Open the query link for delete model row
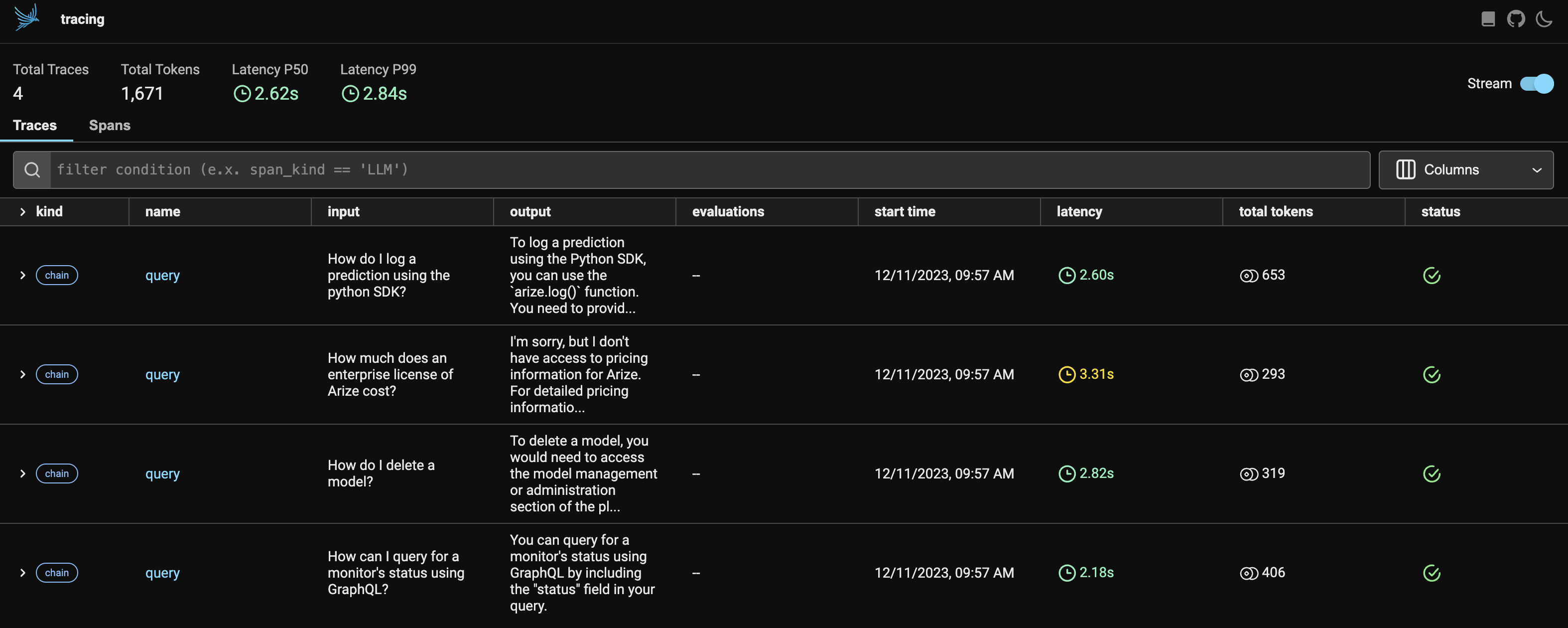 (162, 474)
